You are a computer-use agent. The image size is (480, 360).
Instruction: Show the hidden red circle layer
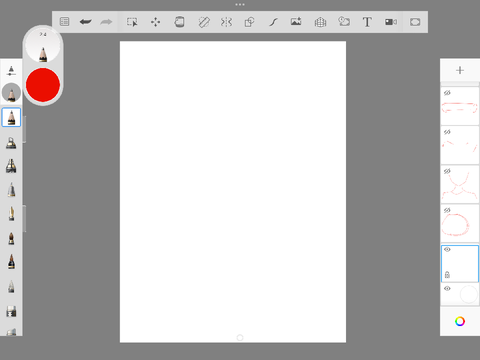(x=447, y=210)
